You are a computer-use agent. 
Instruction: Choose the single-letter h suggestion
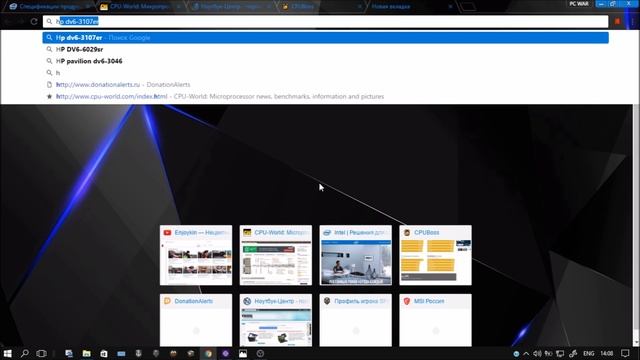(x=325, y=73)
